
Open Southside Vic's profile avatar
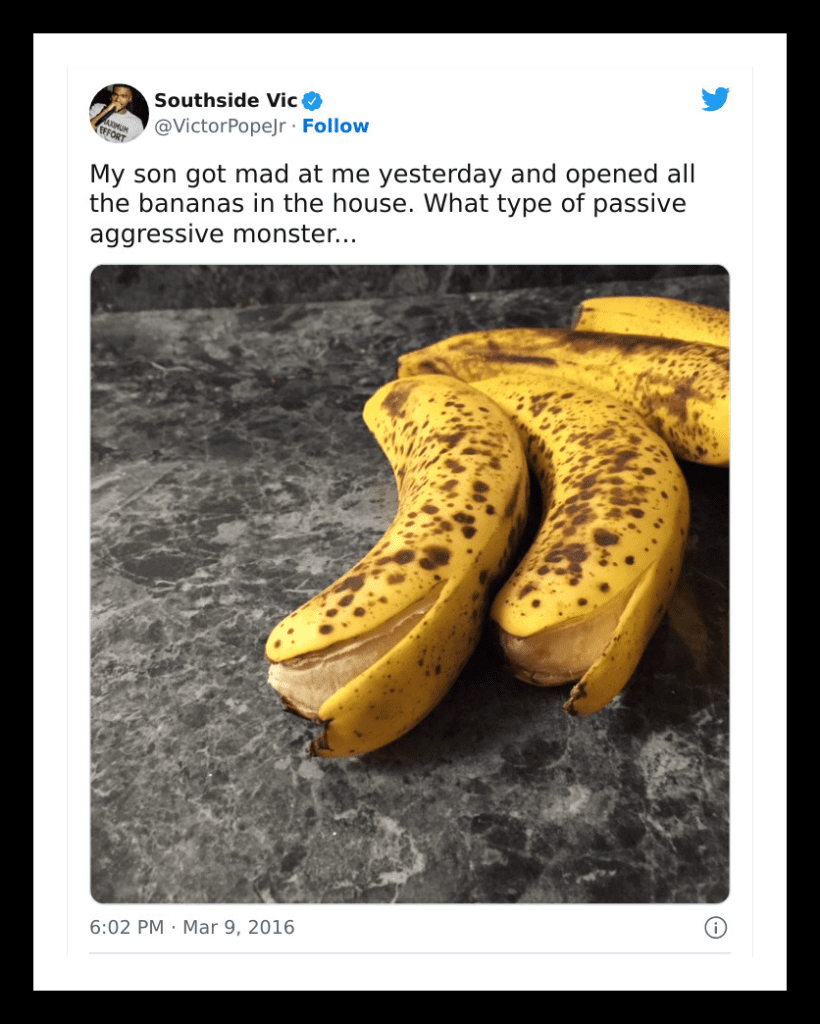click(x=119, y=113)
